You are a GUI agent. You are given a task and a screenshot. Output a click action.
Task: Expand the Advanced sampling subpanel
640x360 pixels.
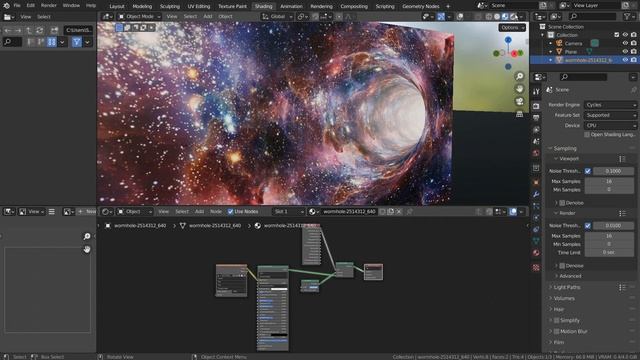(569, 276)
